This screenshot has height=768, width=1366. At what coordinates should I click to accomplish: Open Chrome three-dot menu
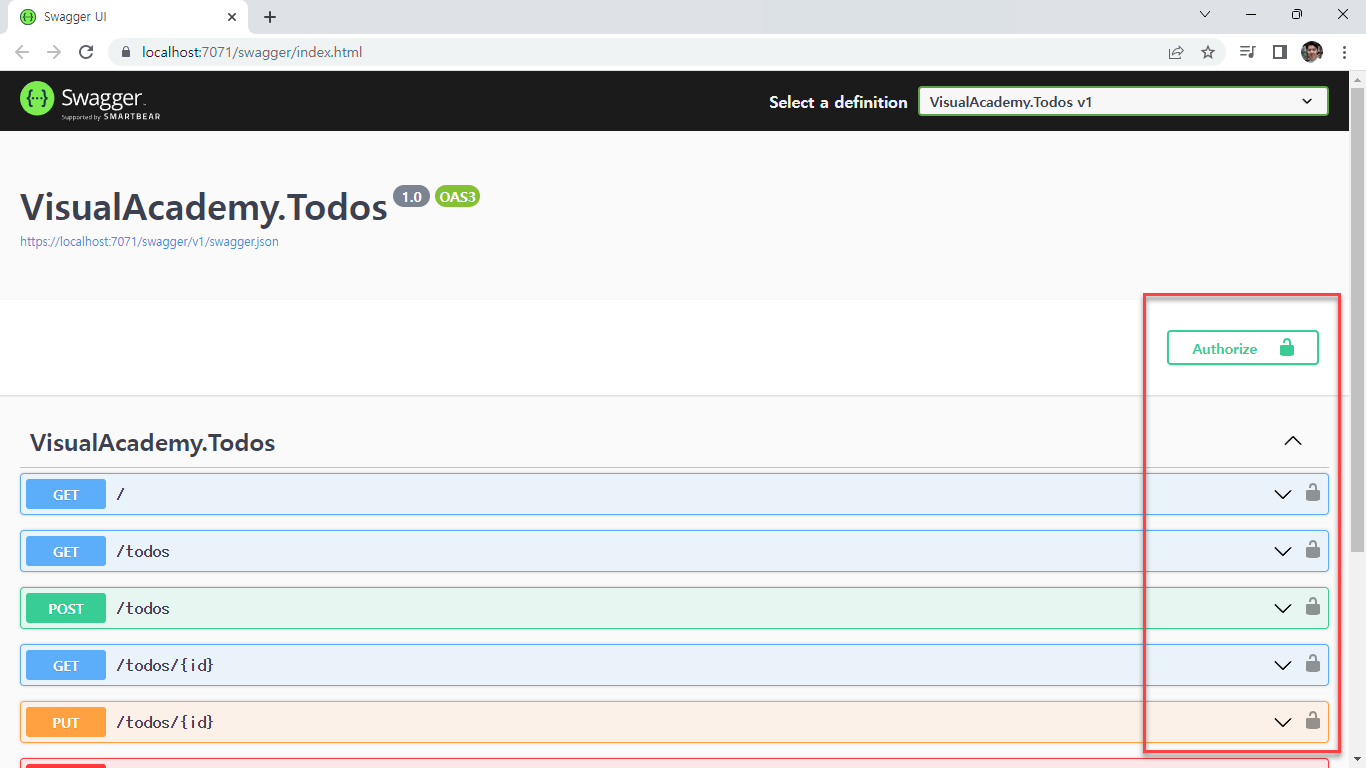pos(1344,52)
